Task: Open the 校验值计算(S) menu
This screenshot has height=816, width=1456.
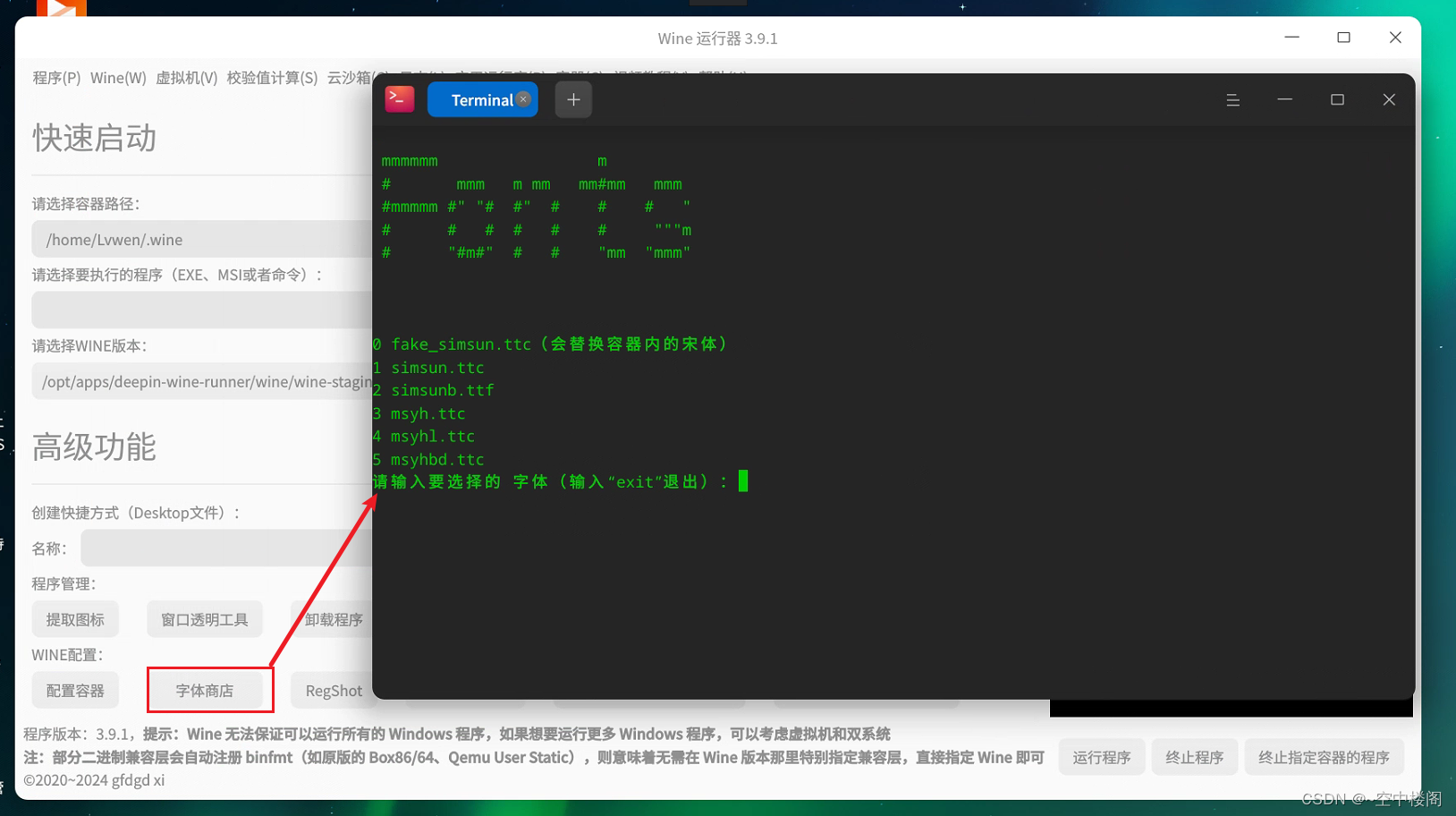Action: [272, 78]
